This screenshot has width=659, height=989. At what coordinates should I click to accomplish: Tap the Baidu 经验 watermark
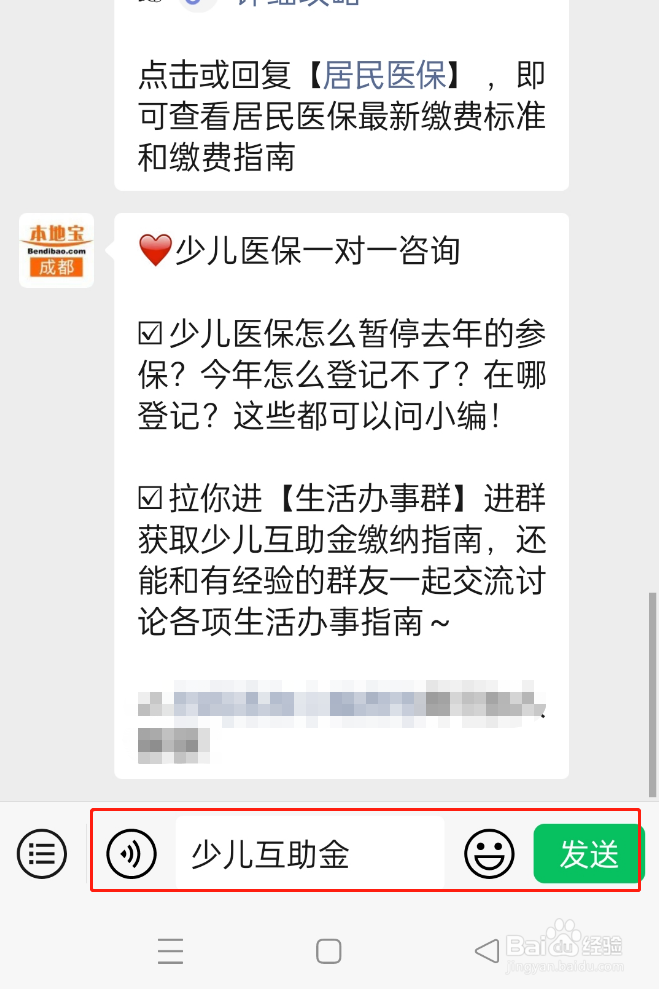(564, 946)
